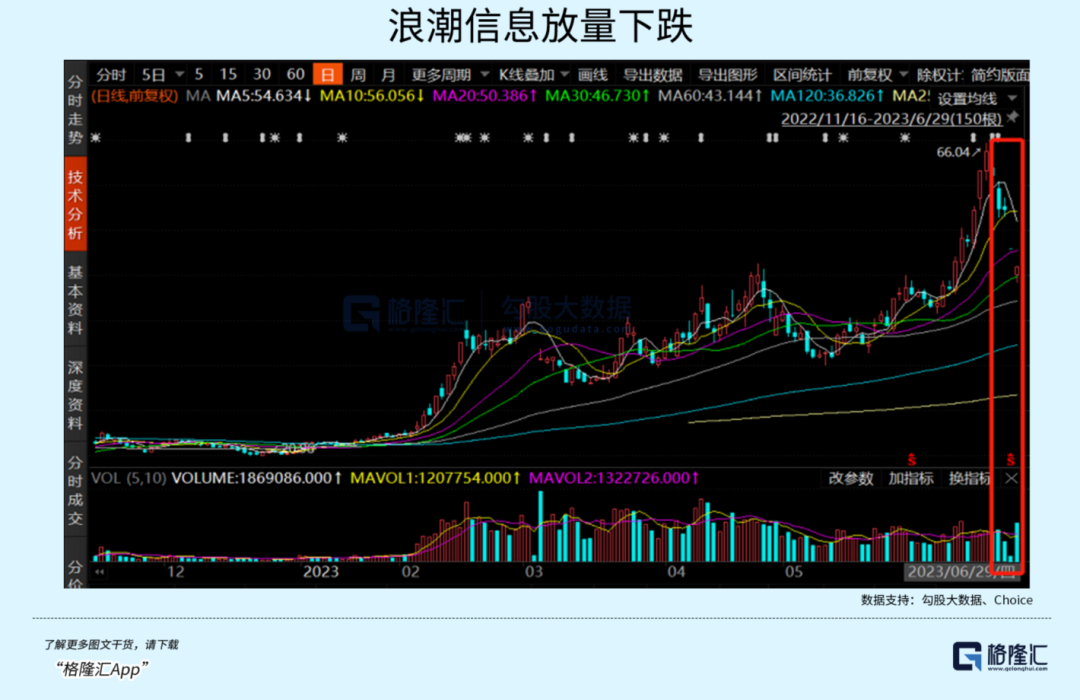Click the yellow MA10:56.056 value
1080x700 pixels.
(x=372, y=96)
